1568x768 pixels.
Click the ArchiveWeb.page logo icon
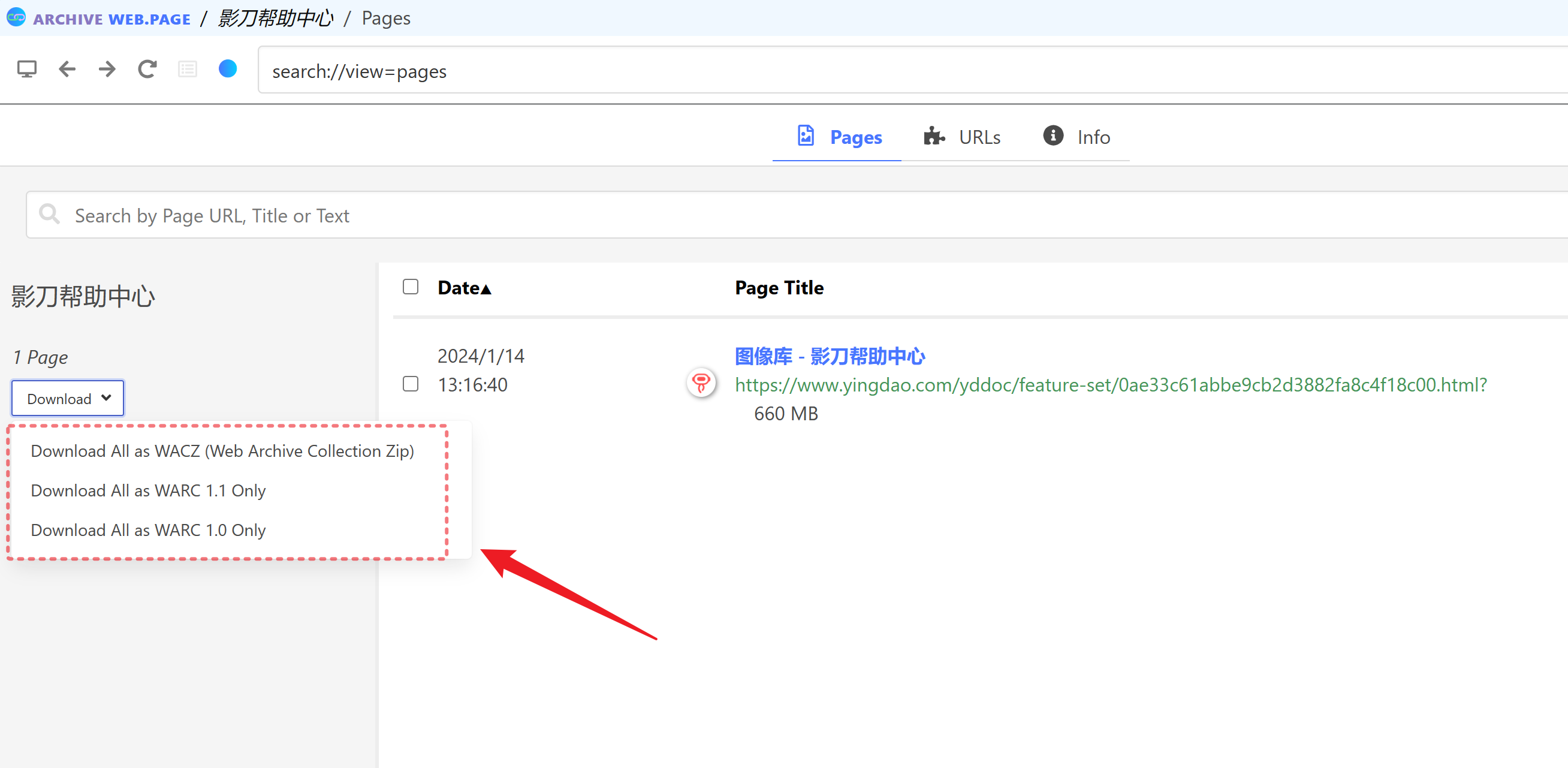point(16,17)
